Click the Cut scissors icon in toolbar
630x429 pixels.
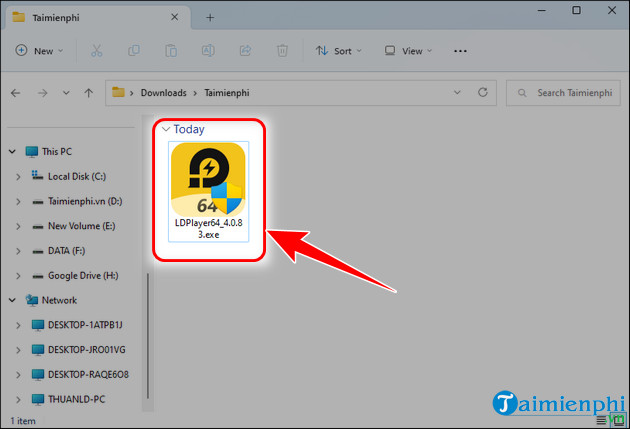point(96,50)
